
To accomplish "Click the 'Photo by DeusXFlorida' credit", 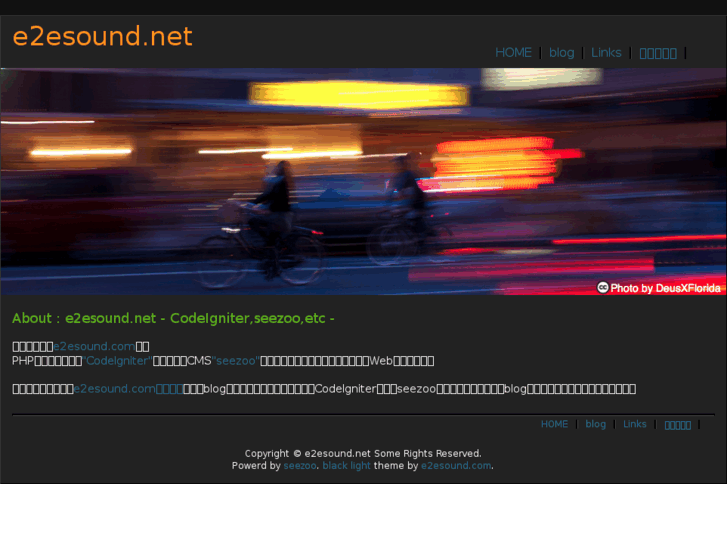I will coord(665,289).
